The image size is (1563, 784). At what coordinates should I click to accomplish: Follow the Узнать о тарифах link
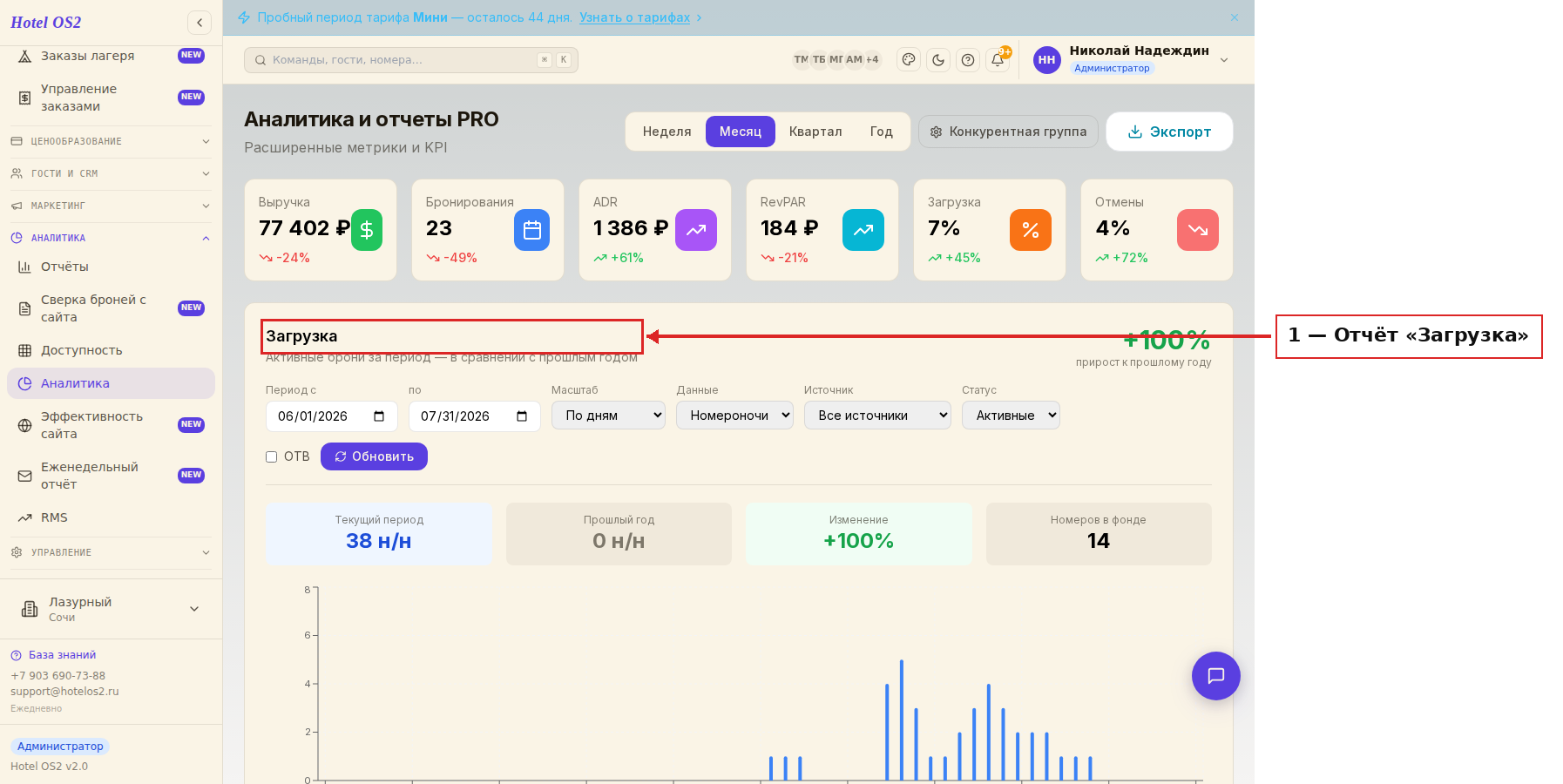tap(635, 17)
